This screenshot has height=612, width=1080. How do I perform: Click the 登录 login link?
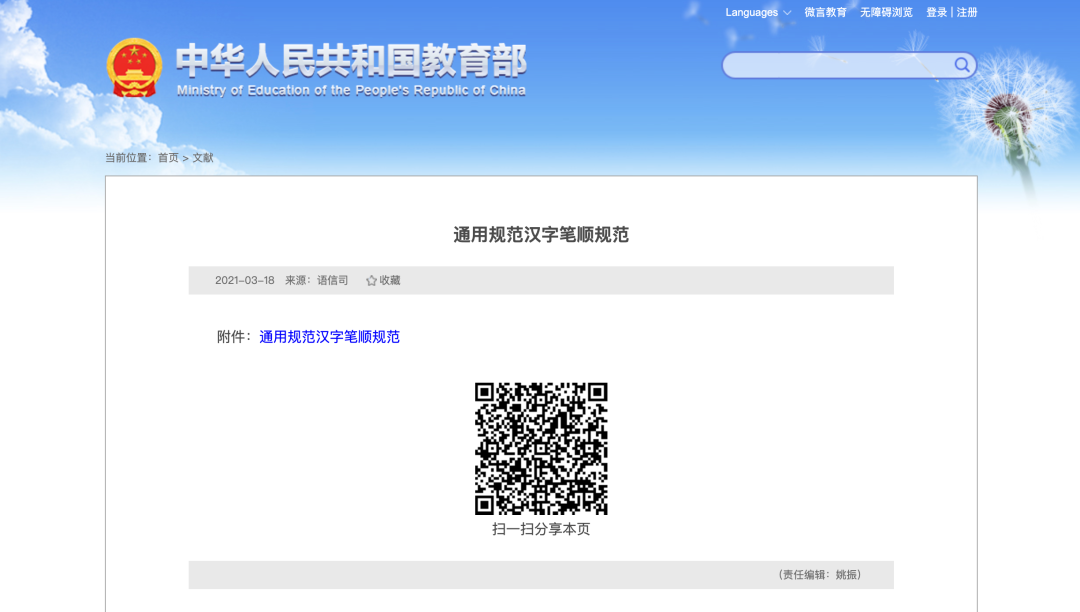(x=936, y=12)
